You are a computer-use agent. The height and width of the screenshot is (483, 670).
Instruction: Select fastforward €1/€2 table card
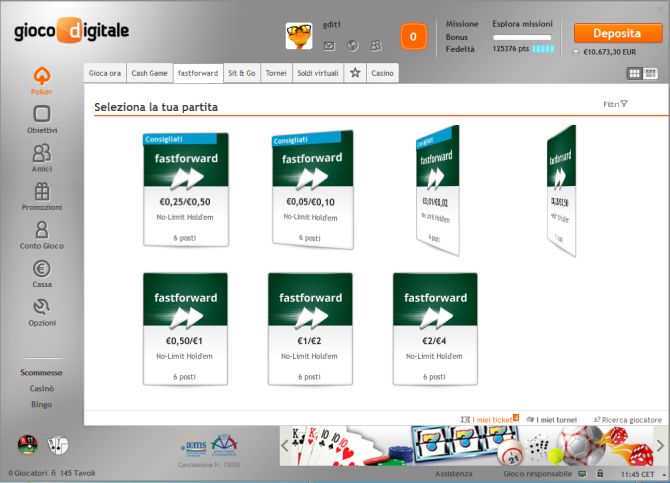click(x=310, y=329)
